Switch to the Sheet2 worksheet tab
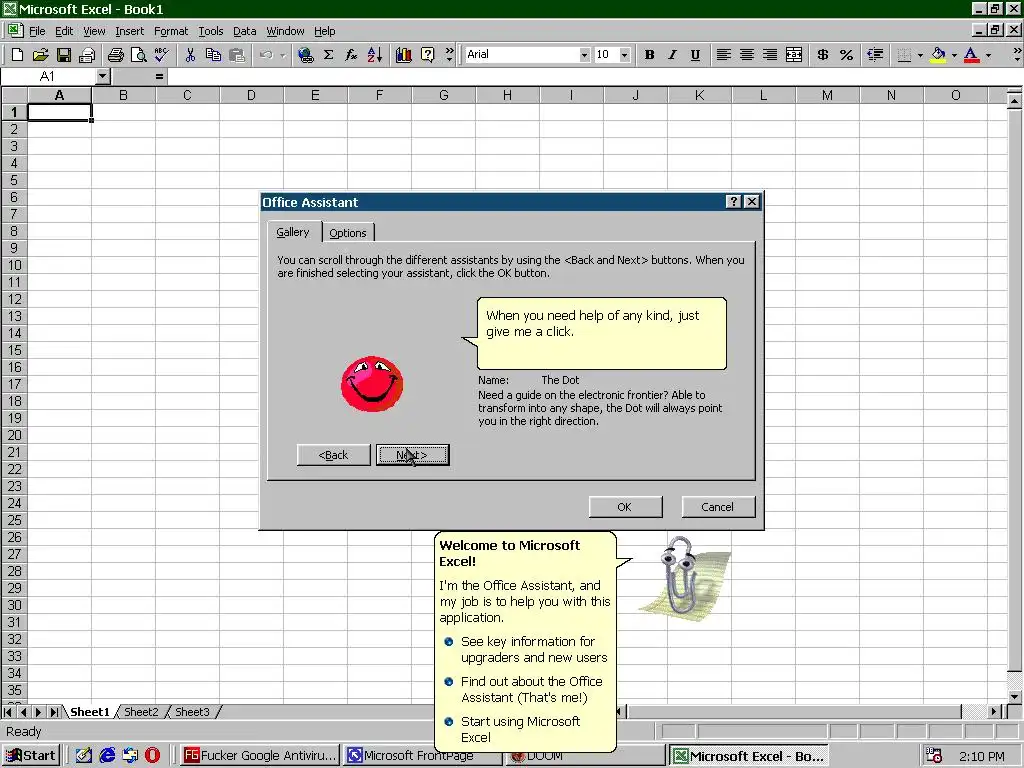1024x768 pixels. point(141,712)
